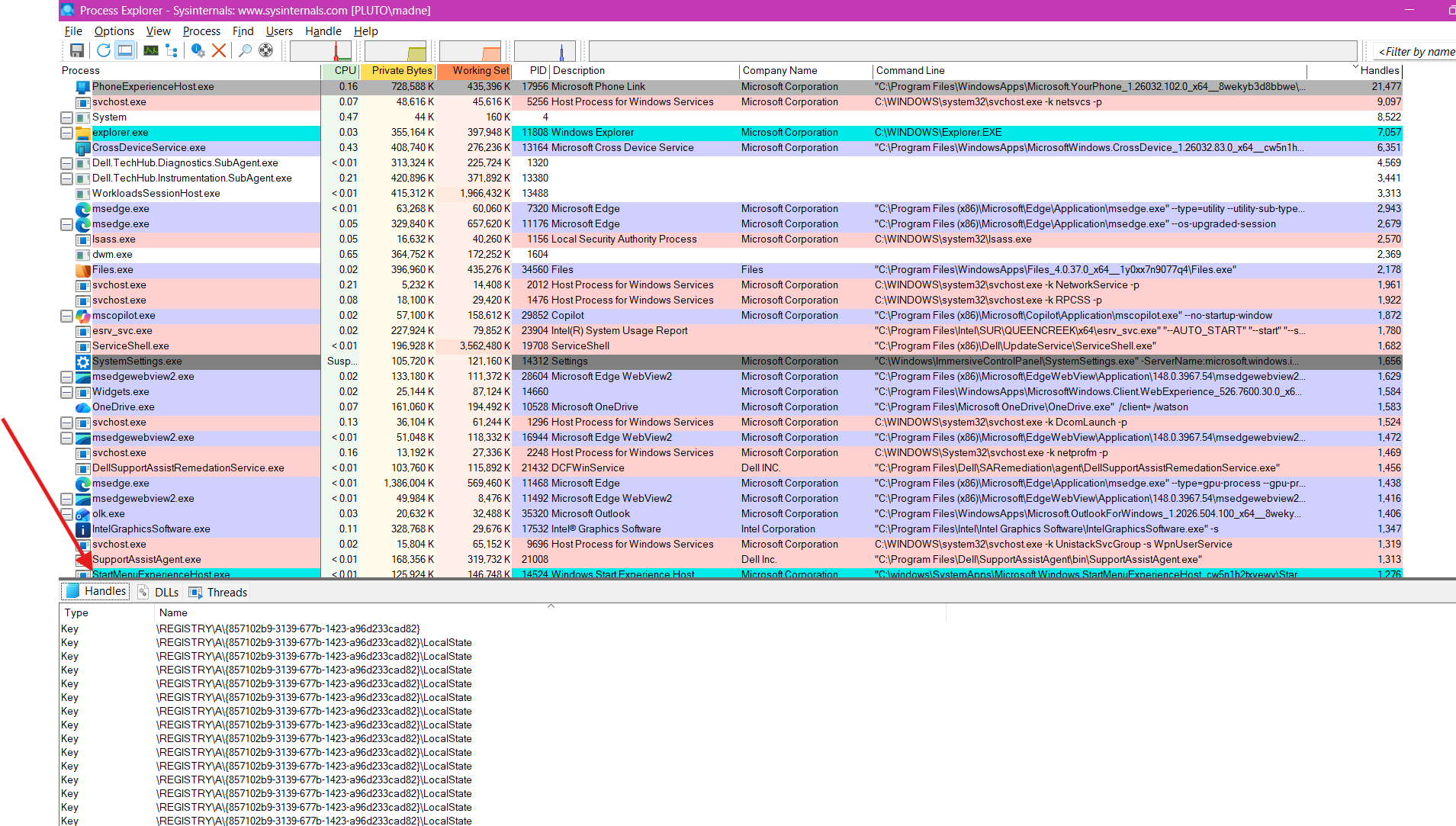Collapse the explorer.exe tree node
This screenshot has width=1456, height=826.
(x=66, y=133)
